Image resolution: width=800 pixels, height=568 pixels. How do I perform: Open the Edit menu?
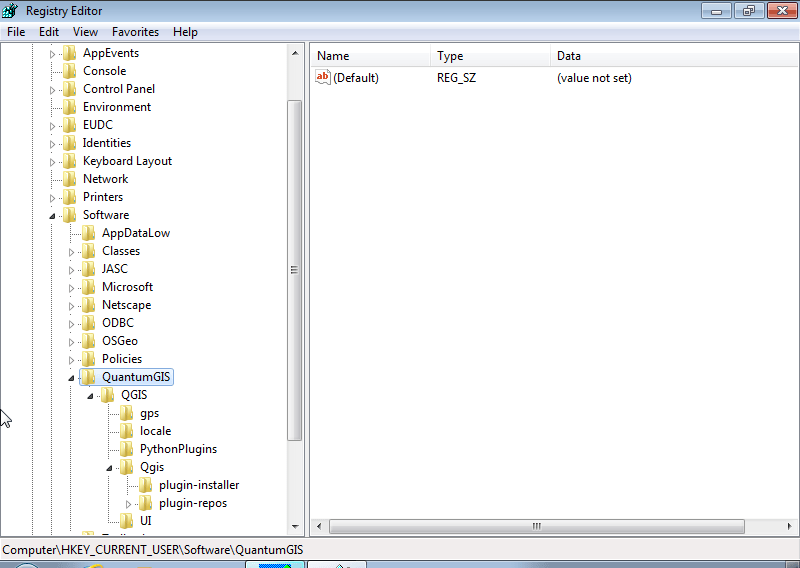tap(48, 32)
